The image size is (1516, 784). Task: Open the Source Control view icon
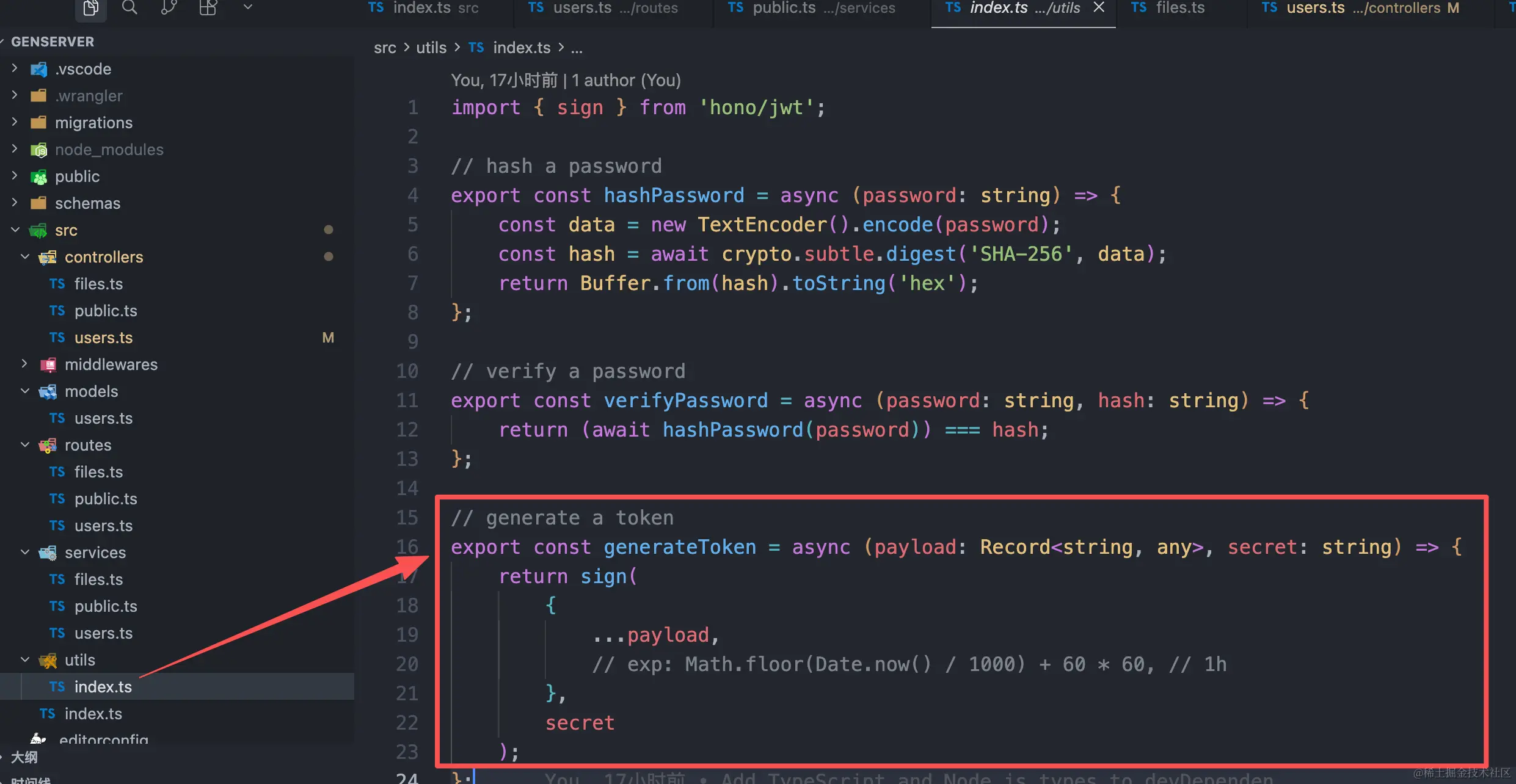[x=169, y=8]
